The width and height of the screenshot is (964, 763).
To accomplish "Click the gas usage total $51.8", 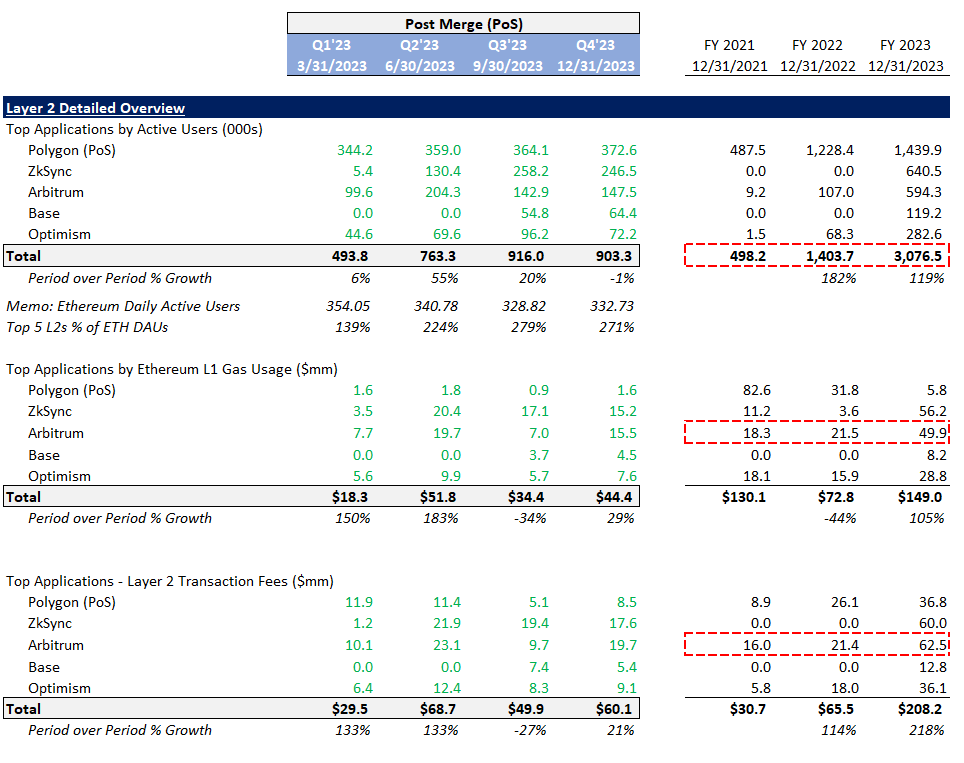I will [x=438, y=497].
